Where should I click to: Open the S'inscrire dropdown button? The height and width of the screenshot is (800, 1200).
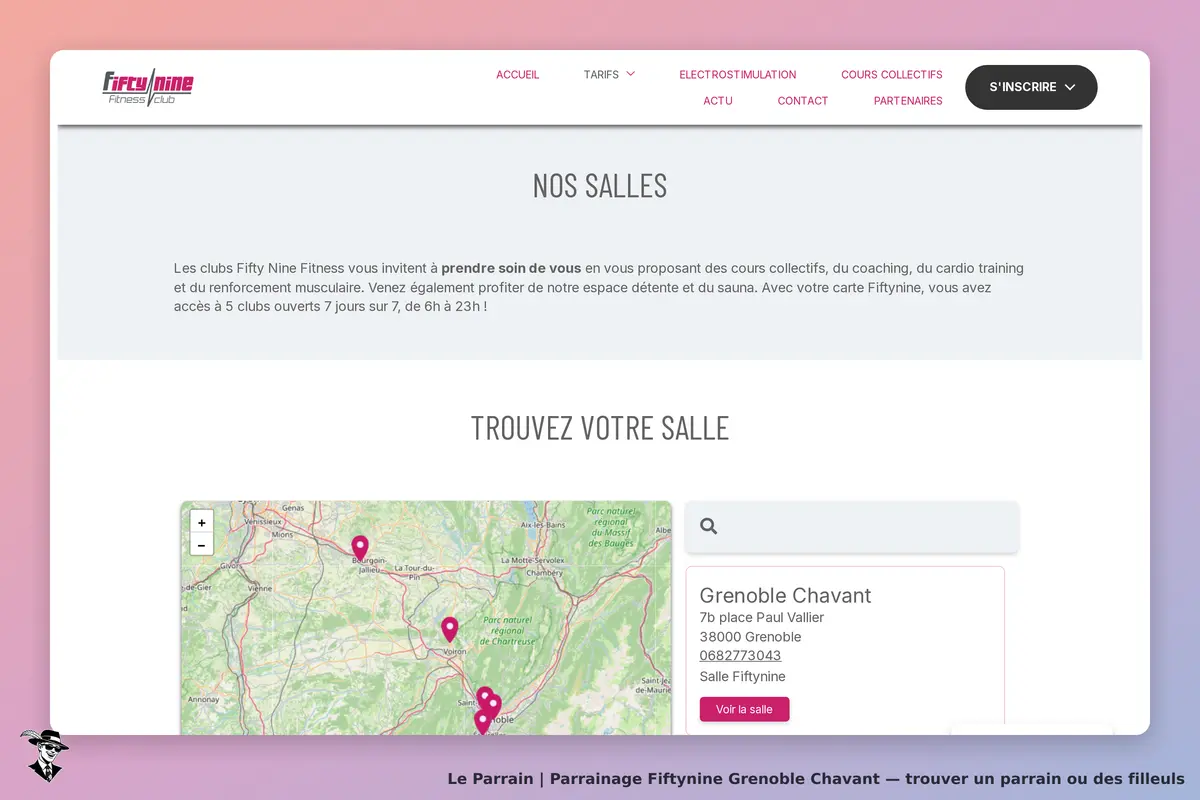click(x=1031, y=87)
